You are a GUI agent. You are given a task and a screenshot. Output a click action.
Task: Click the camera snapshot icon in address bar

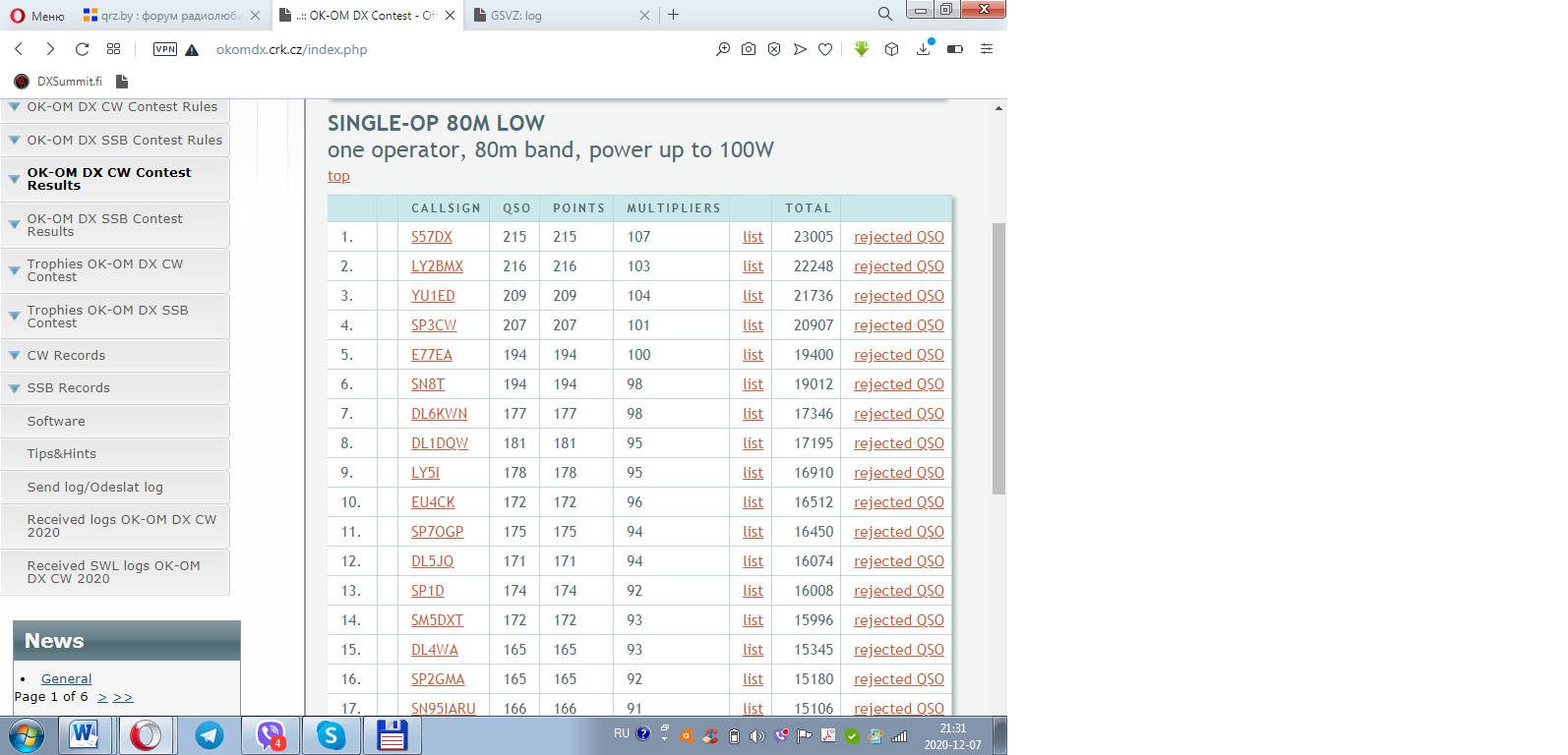tap(749, 49)
